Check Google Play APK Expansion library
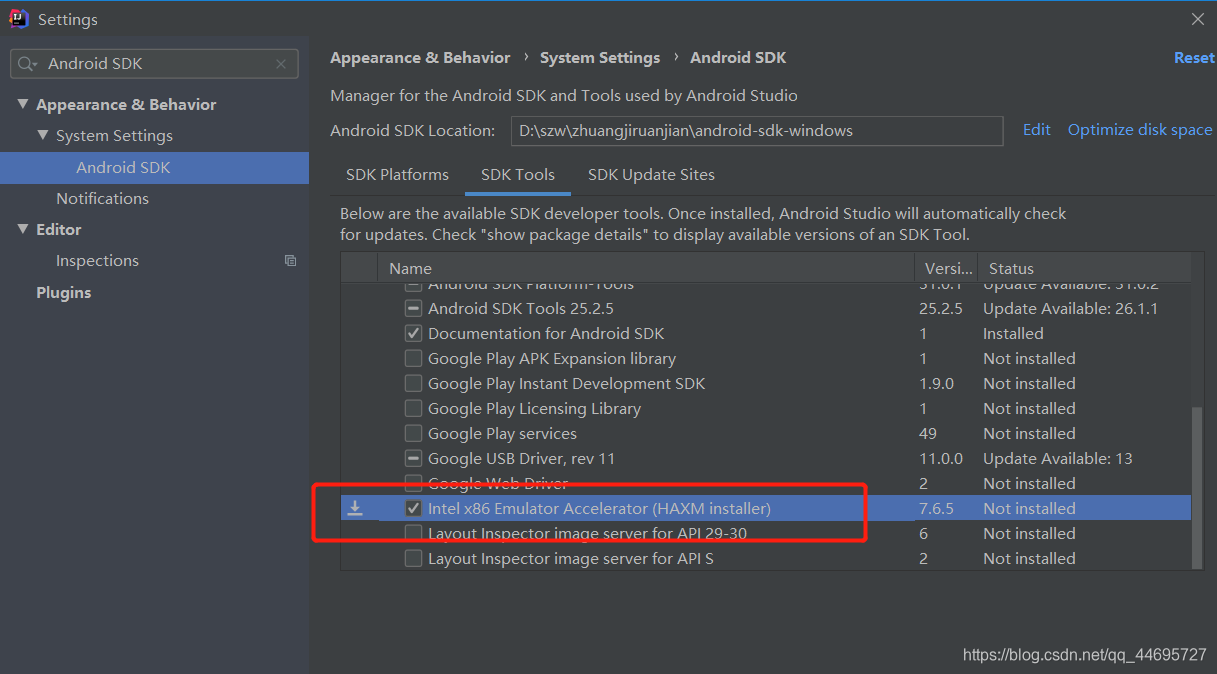 (413, 359)
